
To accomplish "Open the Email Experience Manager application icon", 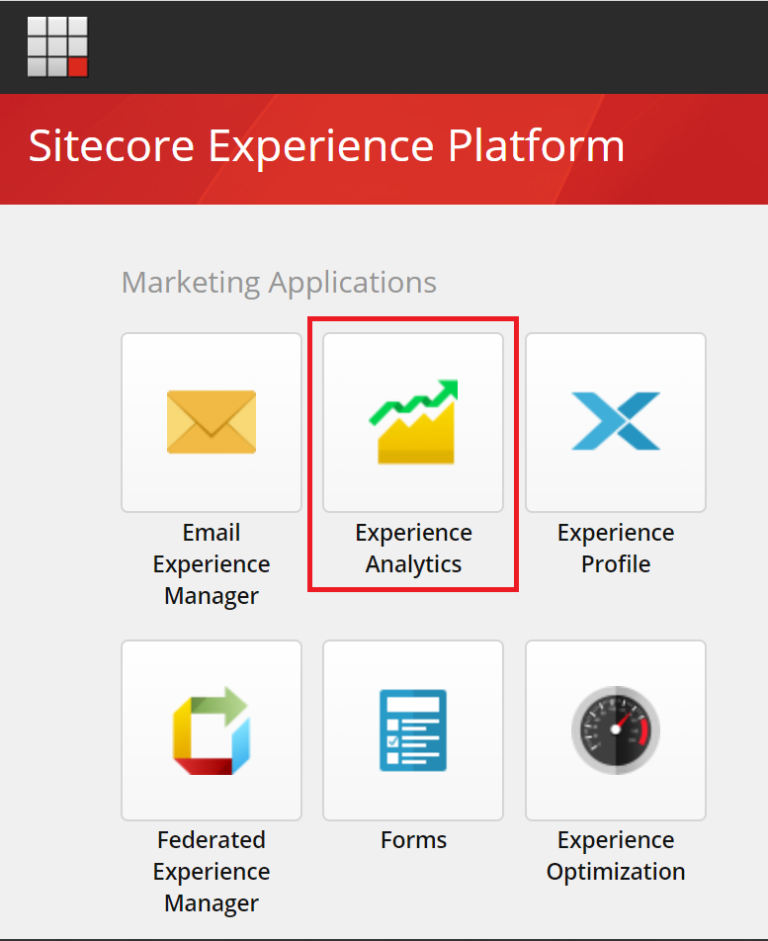I will pyautogui.click(x=211, y=422).
